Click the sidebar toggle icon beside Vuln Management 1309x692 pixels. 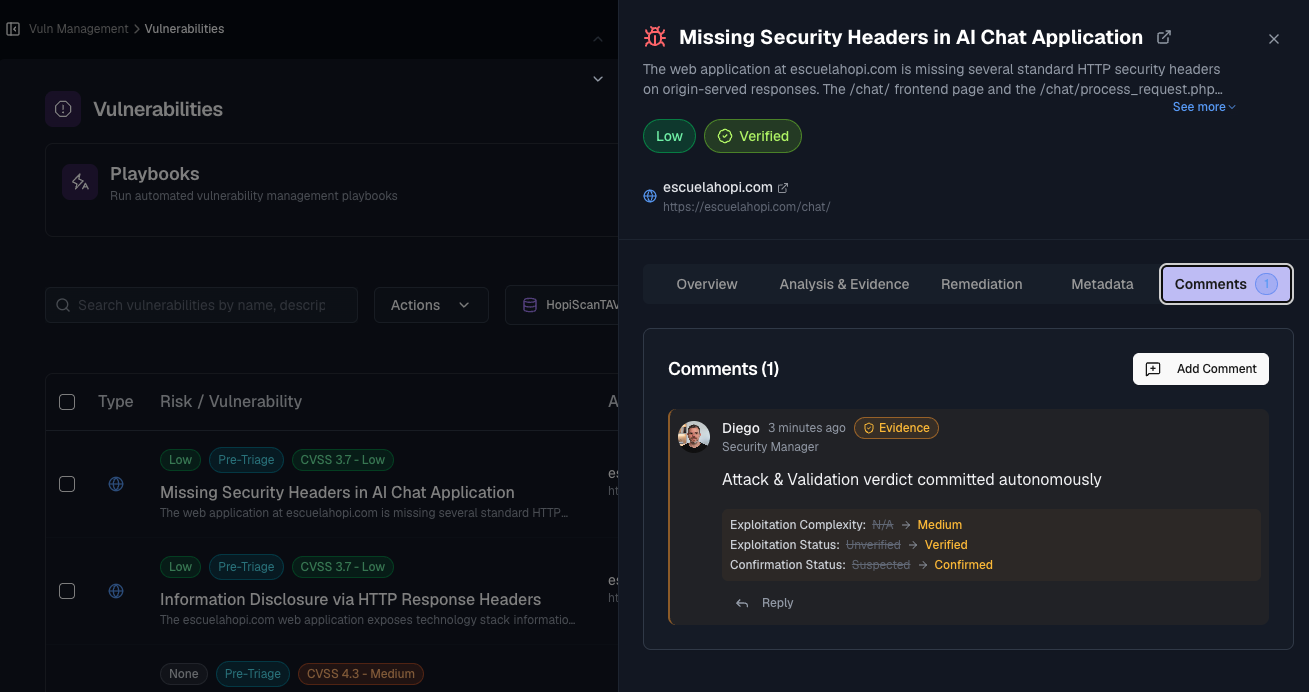(13, 29)
